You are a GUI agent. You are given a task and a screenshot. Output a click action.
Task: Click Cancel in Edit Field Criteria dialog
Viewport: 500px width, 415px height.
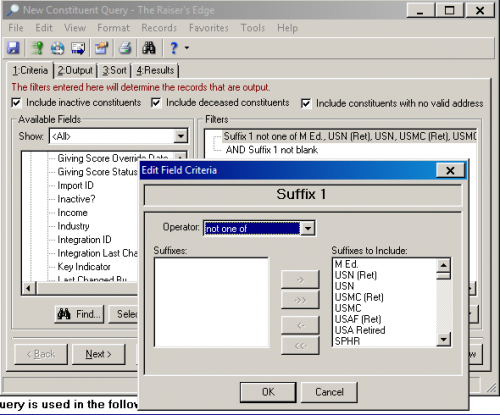tap(329, 392)
